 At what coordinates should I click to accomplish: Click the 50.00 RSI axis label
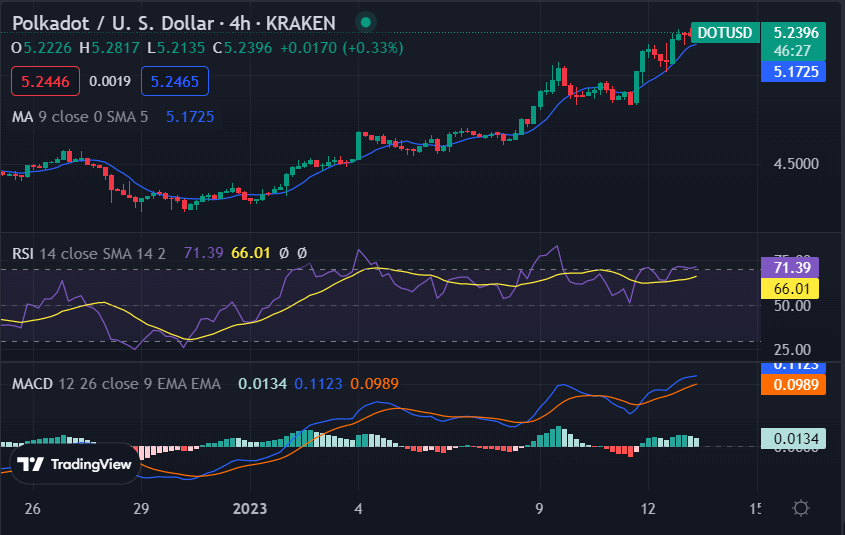(x=792, y=305)
